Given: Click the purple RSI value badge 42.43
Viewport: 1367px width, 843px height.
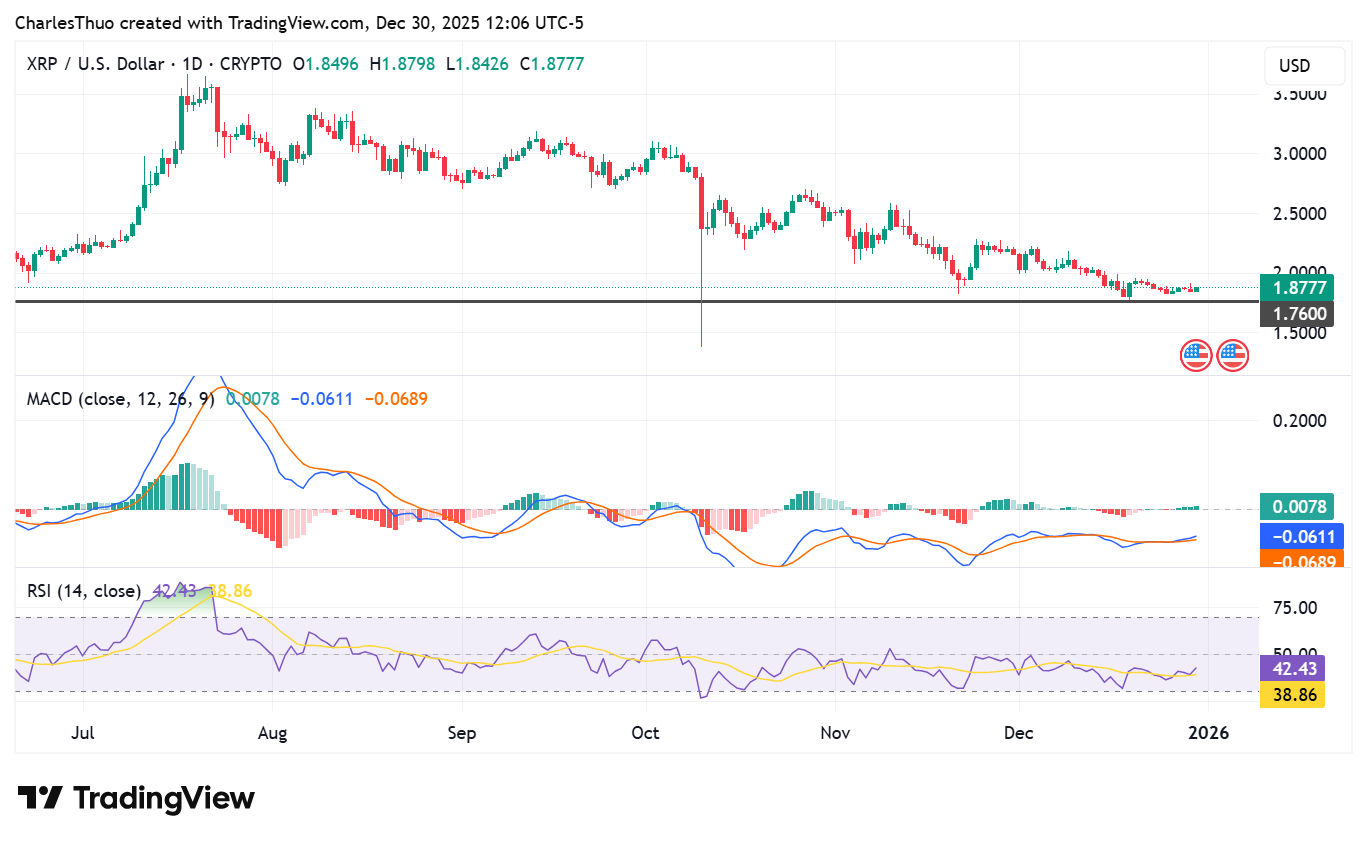Looking at the screenshot, I should pos(1293,668).
